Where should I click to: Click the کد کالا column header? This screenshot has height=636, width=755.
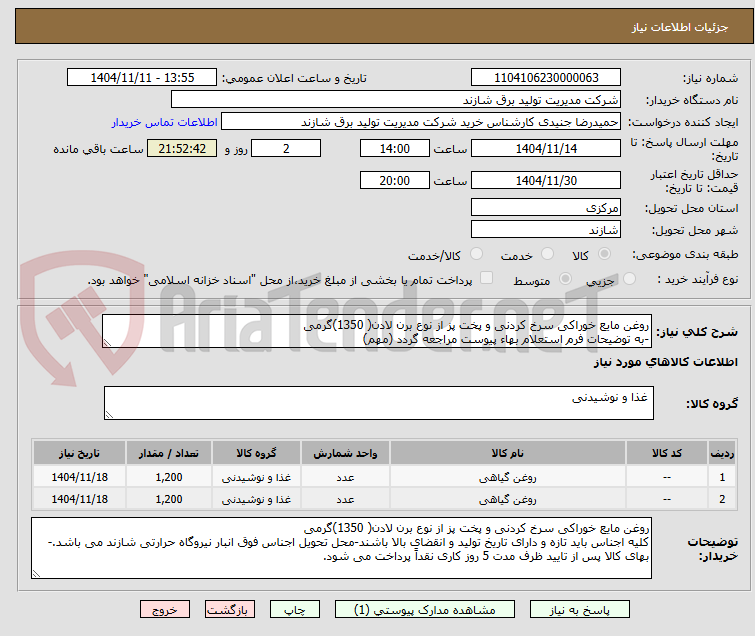coord(666,453)
